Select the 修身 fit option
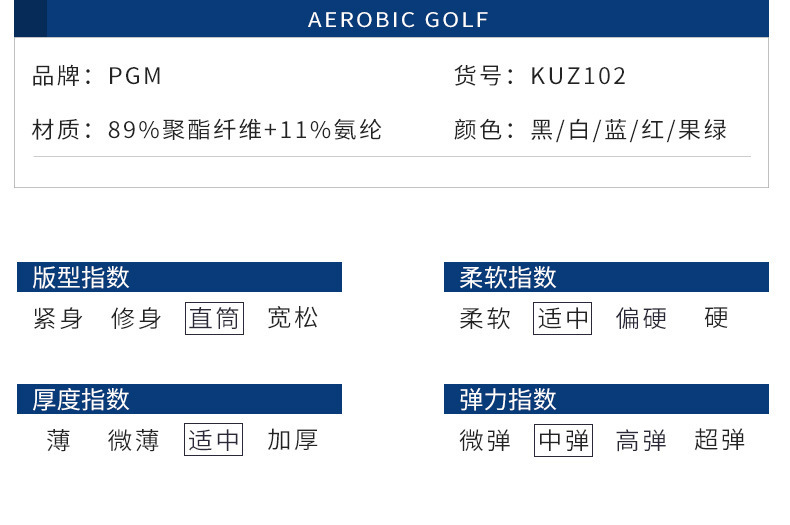The height and width of the screenshot is (525, 790). [x=136, y=319]
